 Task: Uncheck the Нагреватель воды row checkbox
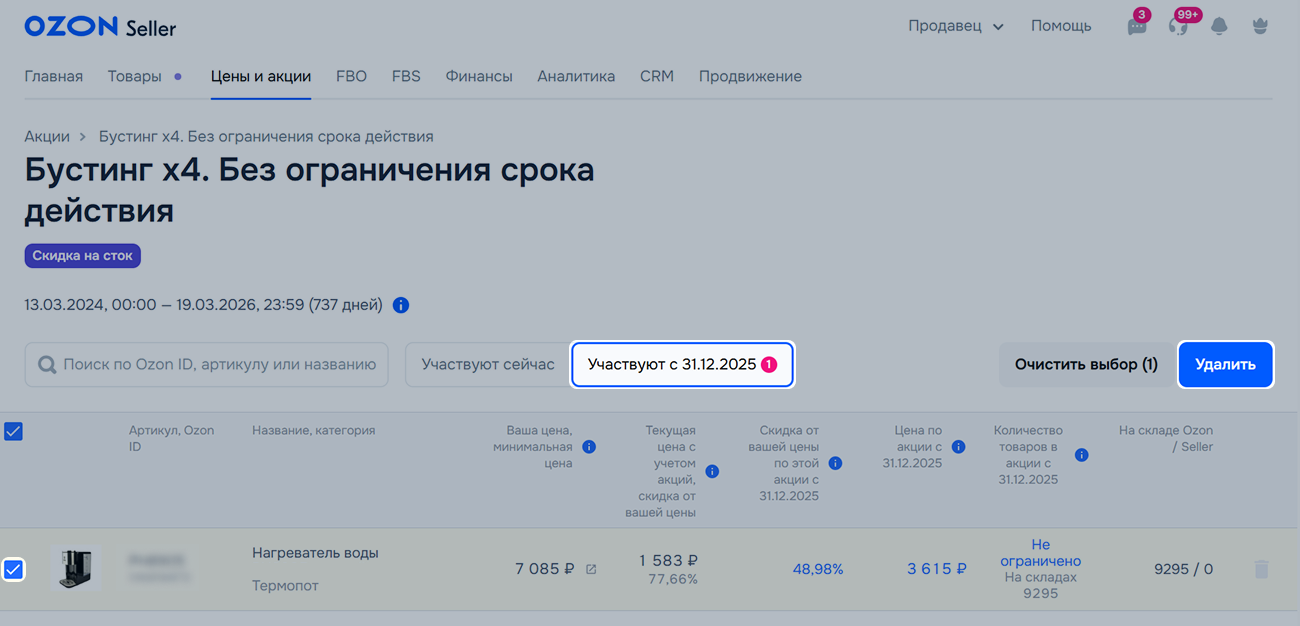[x=14, y=569]
